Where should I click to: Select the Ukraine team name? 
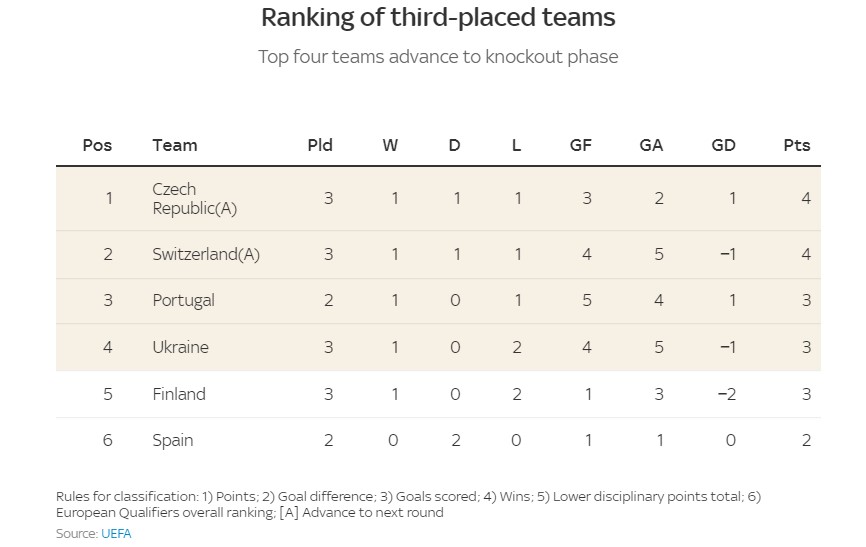pyautogui.click(x=180, y=347)
